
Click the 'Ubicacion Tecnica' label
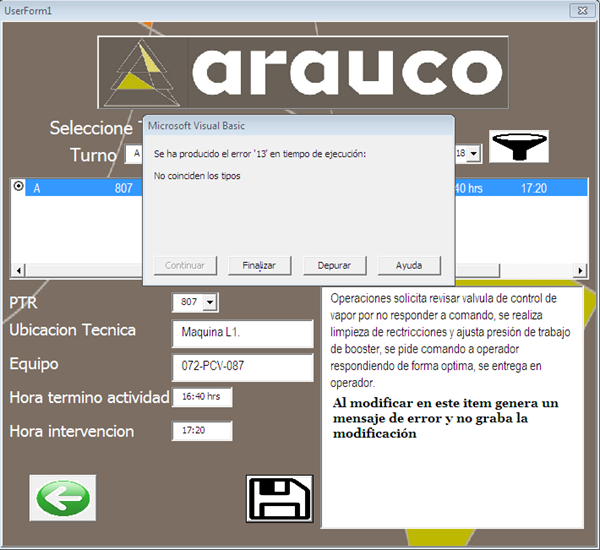[72, 330]
